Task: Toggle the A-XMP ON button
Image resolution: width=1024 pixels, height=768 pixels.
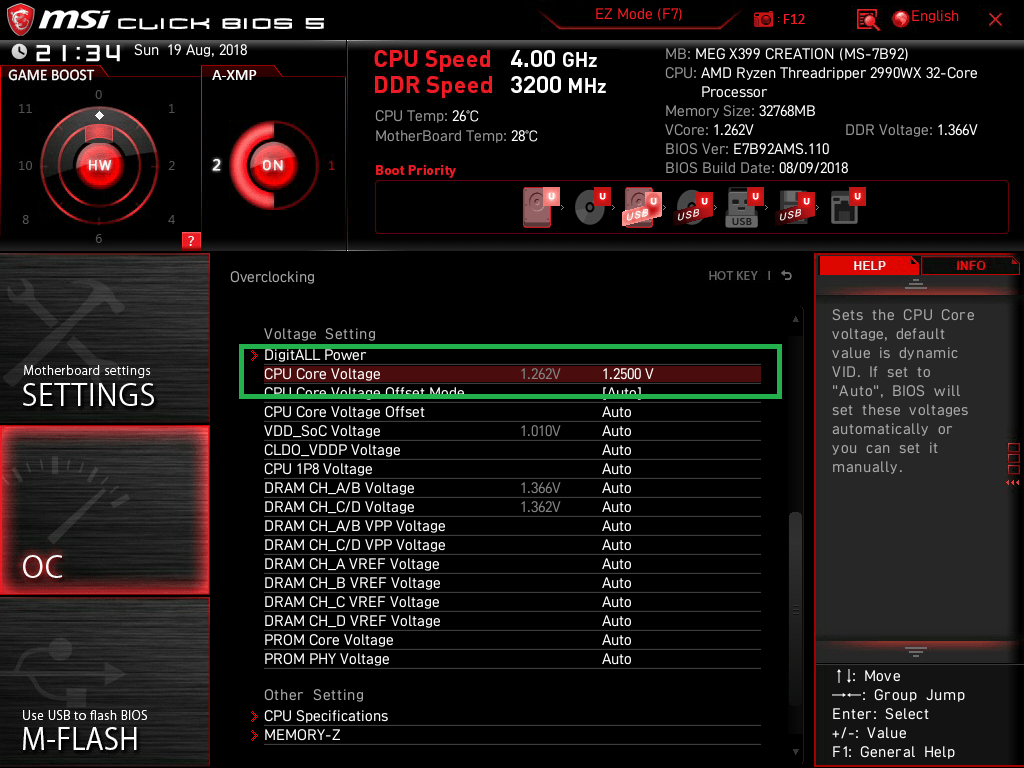Action: [272, 165]
